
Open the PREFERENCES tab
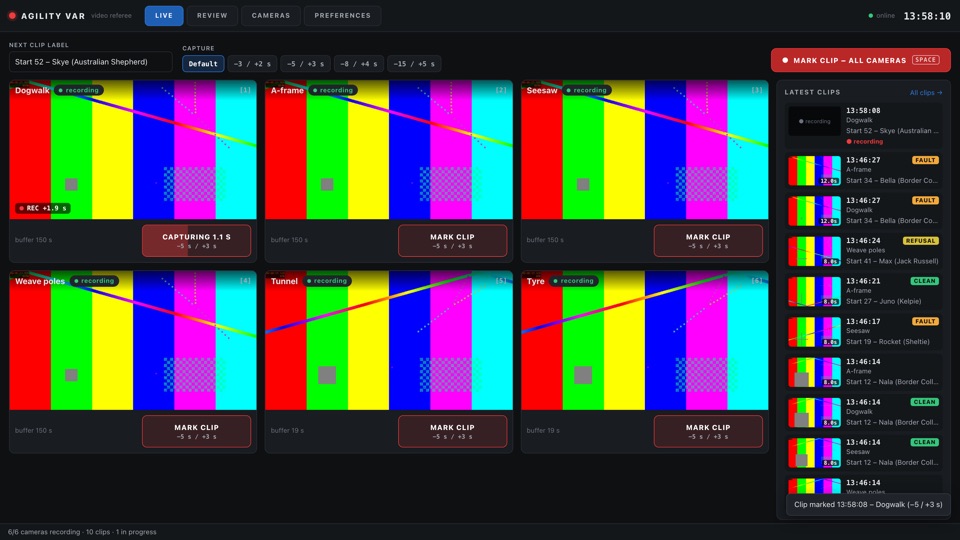point(342,15)
